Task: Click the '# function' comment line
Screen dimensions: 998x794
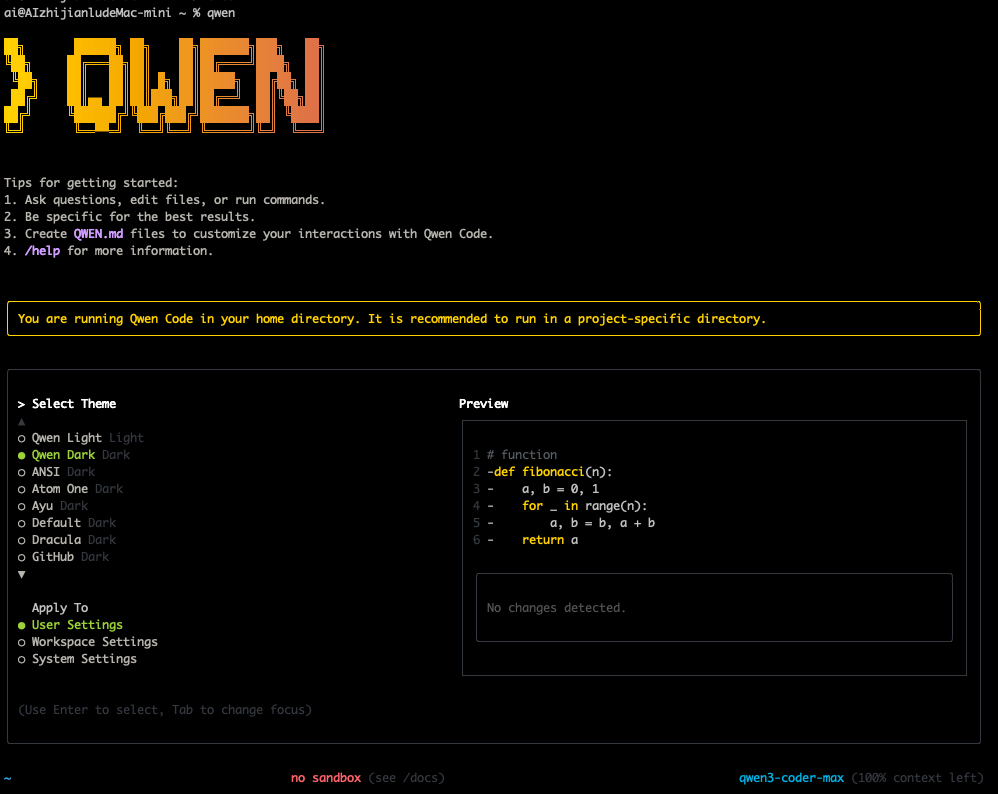Action: coord(522,455)
